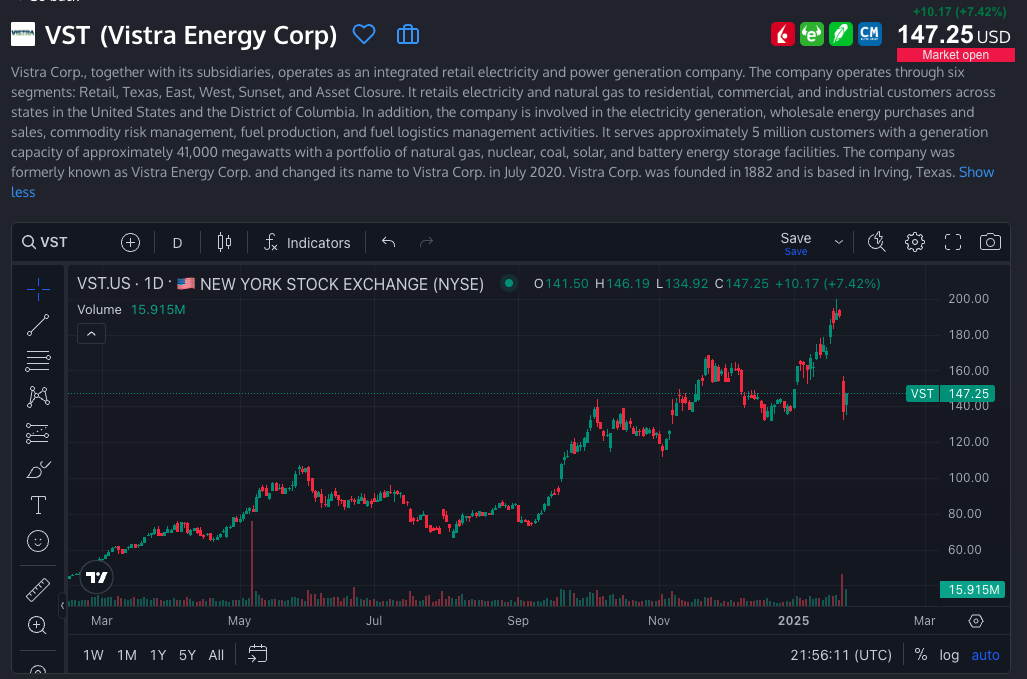1027x679 pixels.
Task: Save the chart layout
Action: 795,243
